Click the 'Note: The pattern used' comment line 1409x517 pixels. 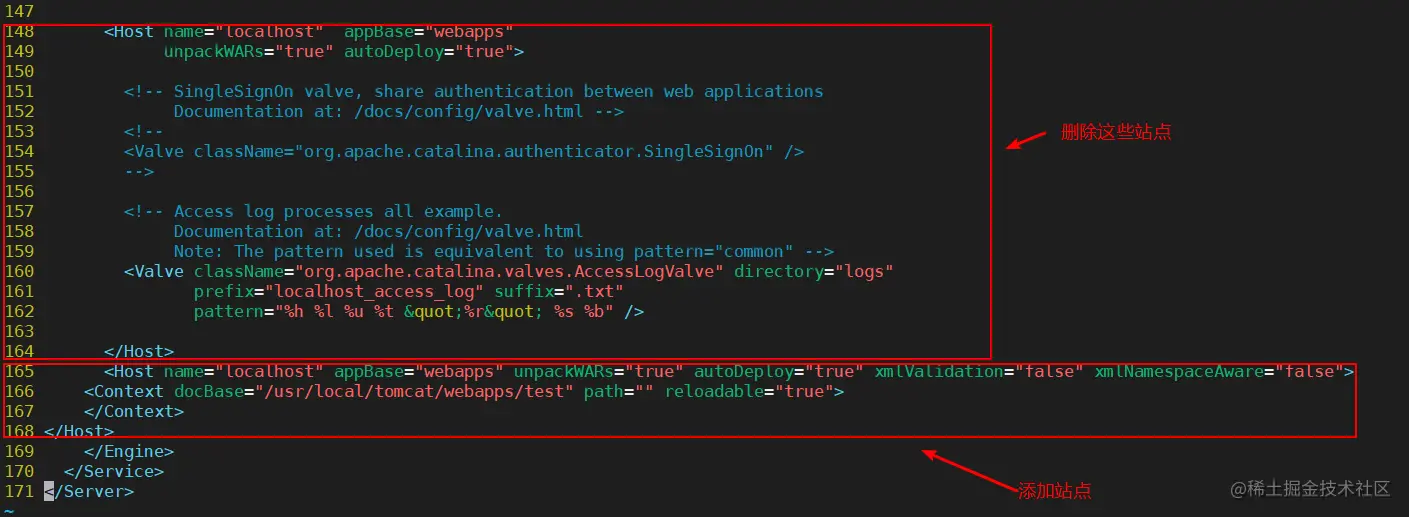pyautogui.click(x=504, y=251)
